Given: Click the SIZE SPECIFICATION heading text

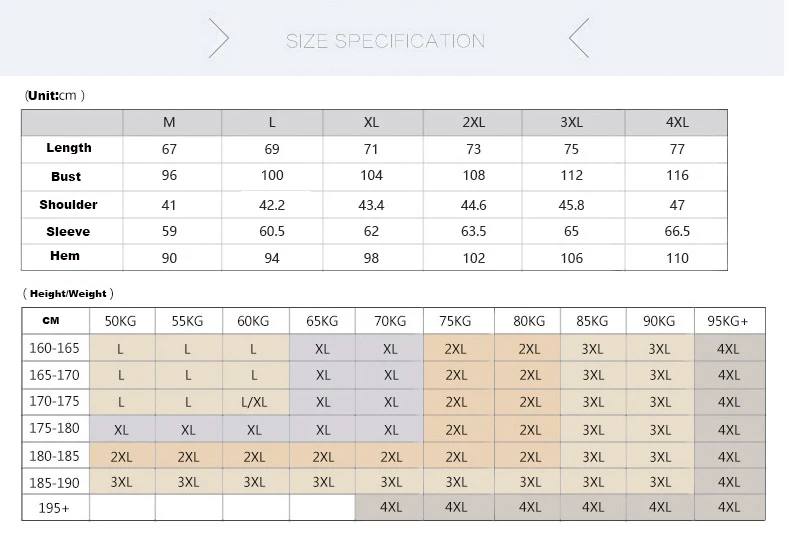Looking at the screenshot, I should tap(385, 41).
